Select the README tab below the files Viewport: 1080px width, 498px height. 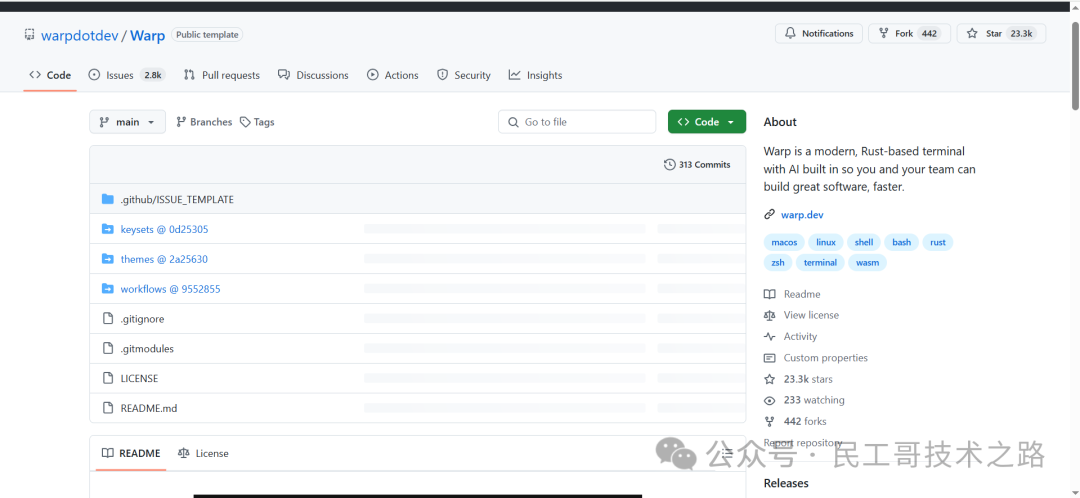coord(131,453)
